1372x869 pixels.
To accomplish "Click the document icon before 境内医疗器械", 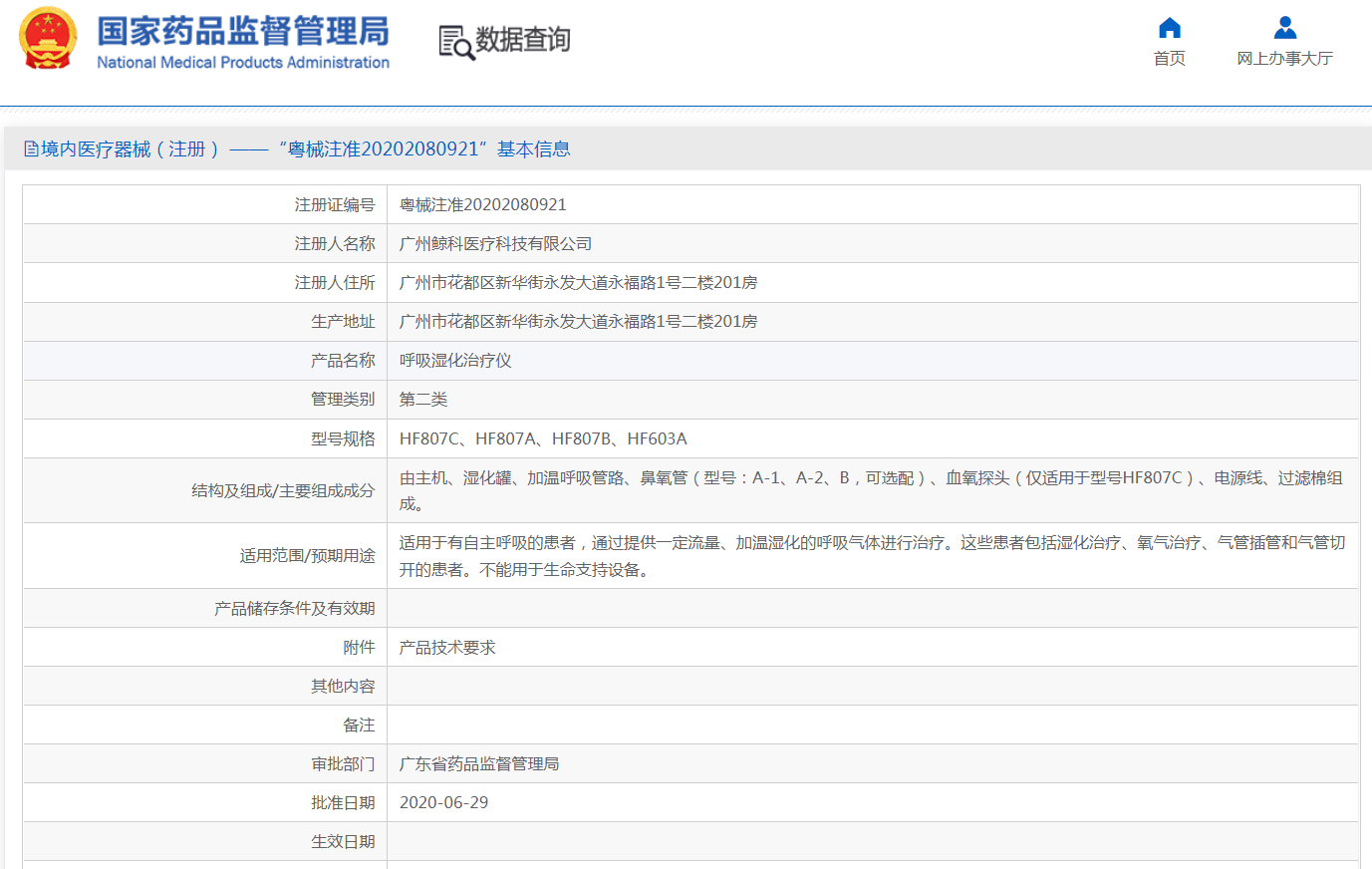I will coord(32,149).
